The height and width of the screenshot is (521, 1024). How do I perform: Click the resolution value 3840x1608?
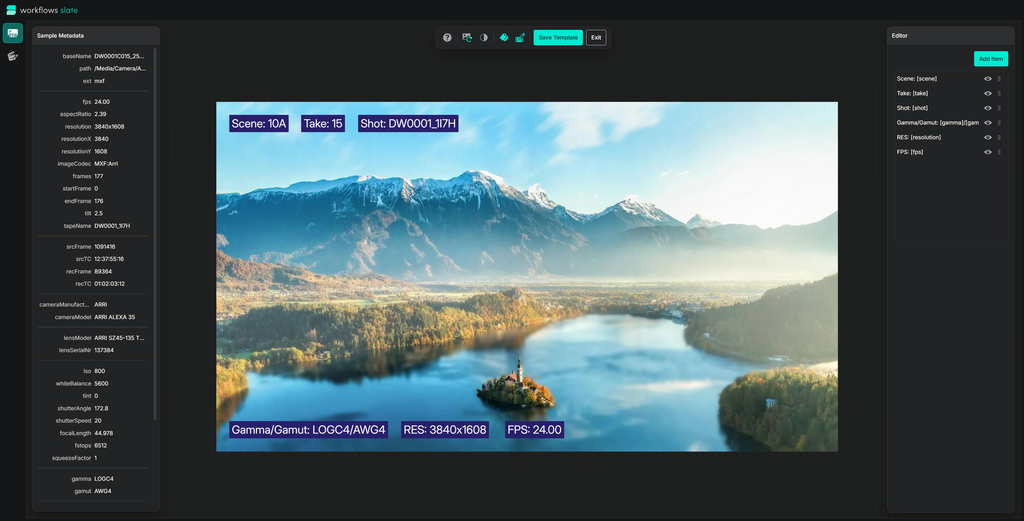pos(109,127)
